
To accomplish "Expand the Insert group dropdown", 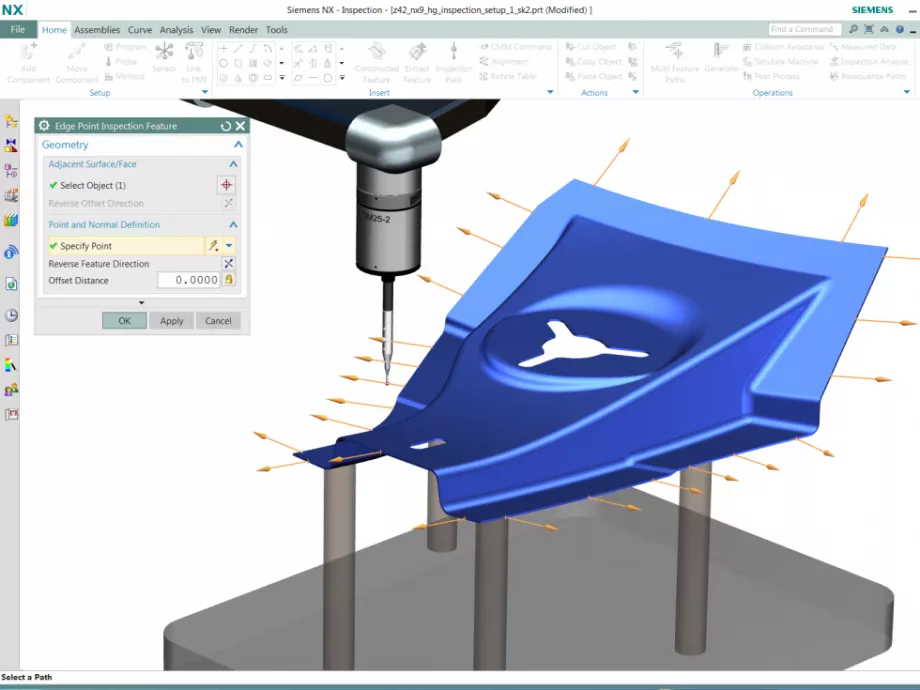I will (x=550, y=92).
